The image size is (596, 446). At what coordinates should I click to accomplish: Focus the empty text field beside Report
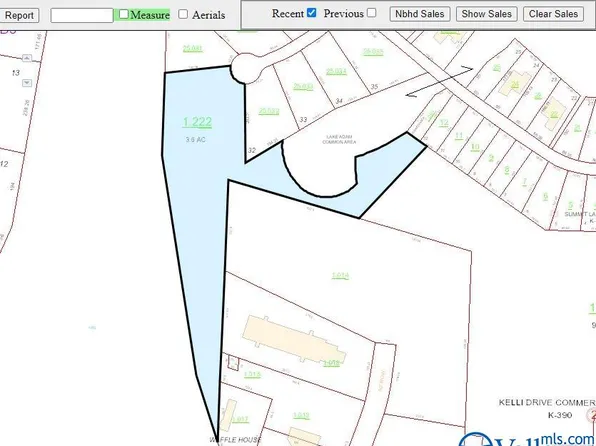pyautogui.click(x=82, y=16)
